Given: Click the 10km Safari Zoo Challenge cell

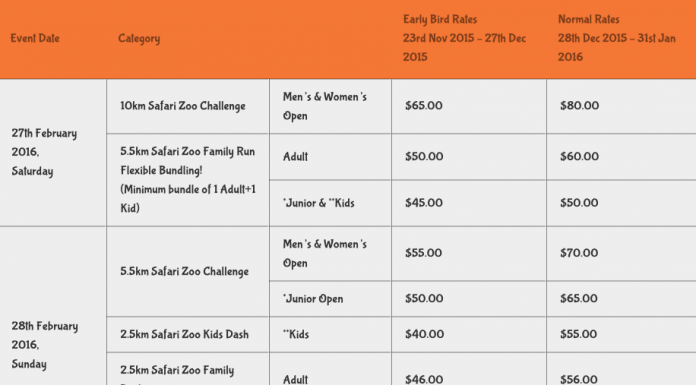Looking at the screenshot, I should (x=188, y=106).
